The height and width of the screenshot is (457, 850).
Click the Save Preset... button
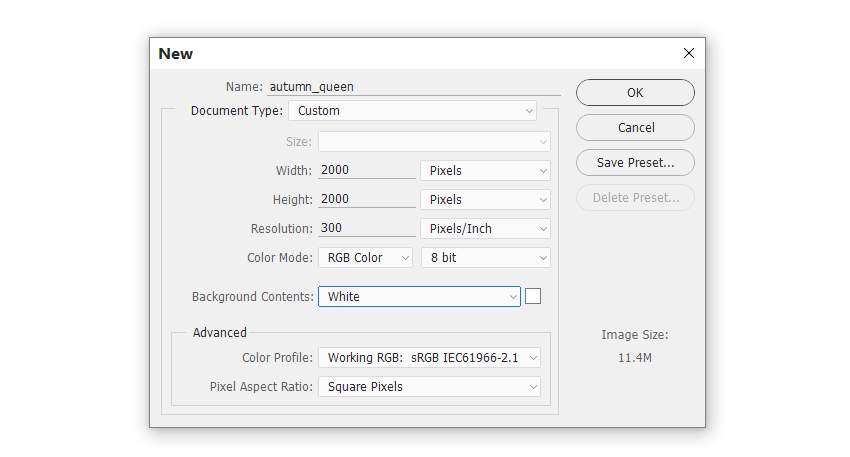pos(635,163)
